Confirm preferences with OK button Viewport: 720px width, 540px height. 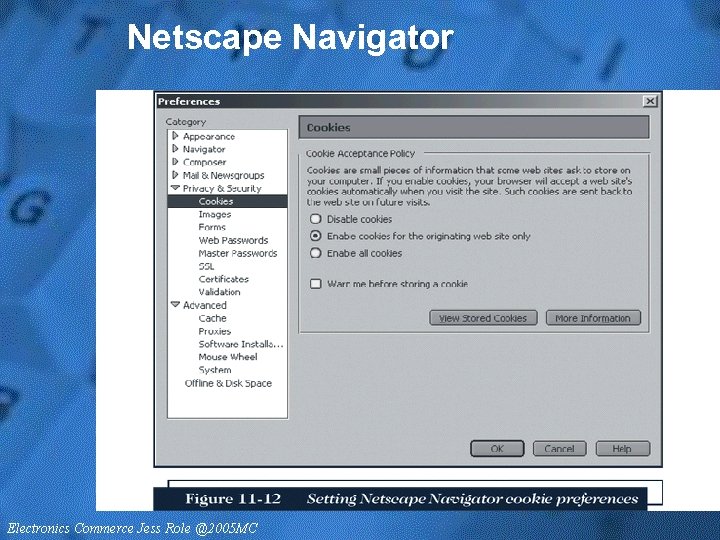coord(497,449)
